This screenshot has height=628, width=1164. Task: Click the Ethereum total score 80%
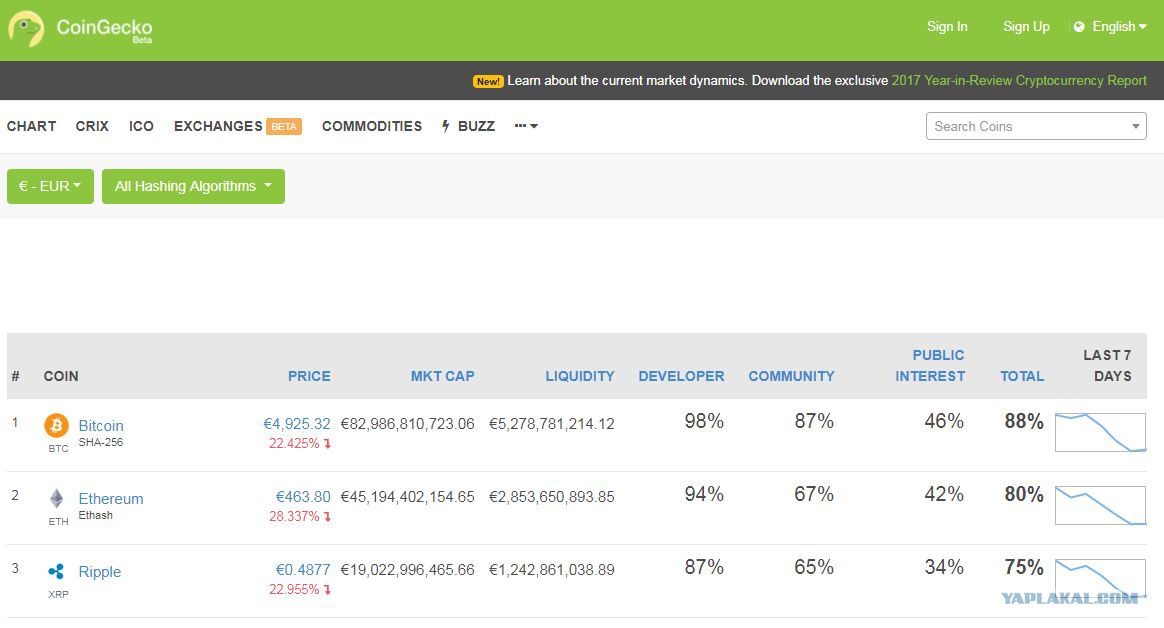1024,494
